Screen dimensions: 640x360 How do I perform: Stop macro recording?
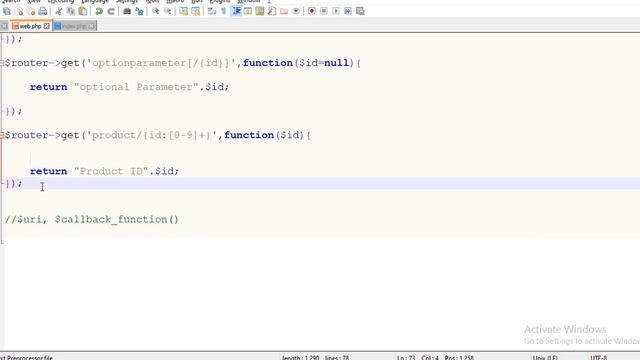click(324, 11)
